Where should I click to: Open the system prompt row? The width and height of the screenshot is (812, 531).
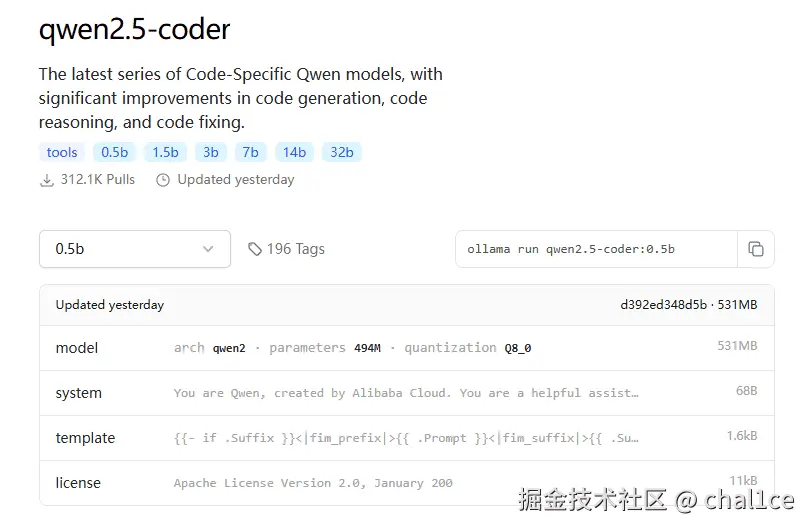point(406,393)
